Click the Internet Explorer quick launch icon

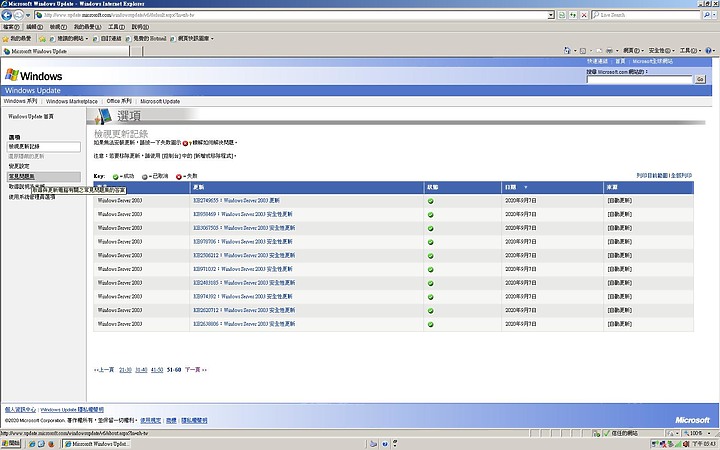point(32,444)
